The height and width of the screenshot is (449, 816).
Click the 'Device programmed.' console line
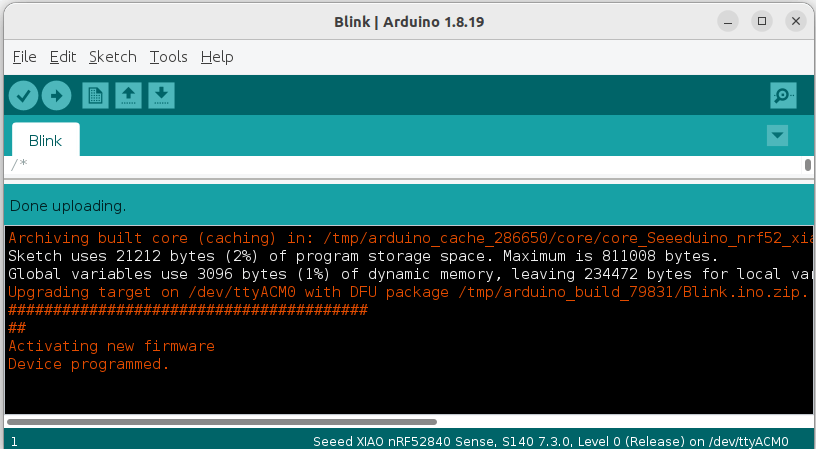coord(89,364)
